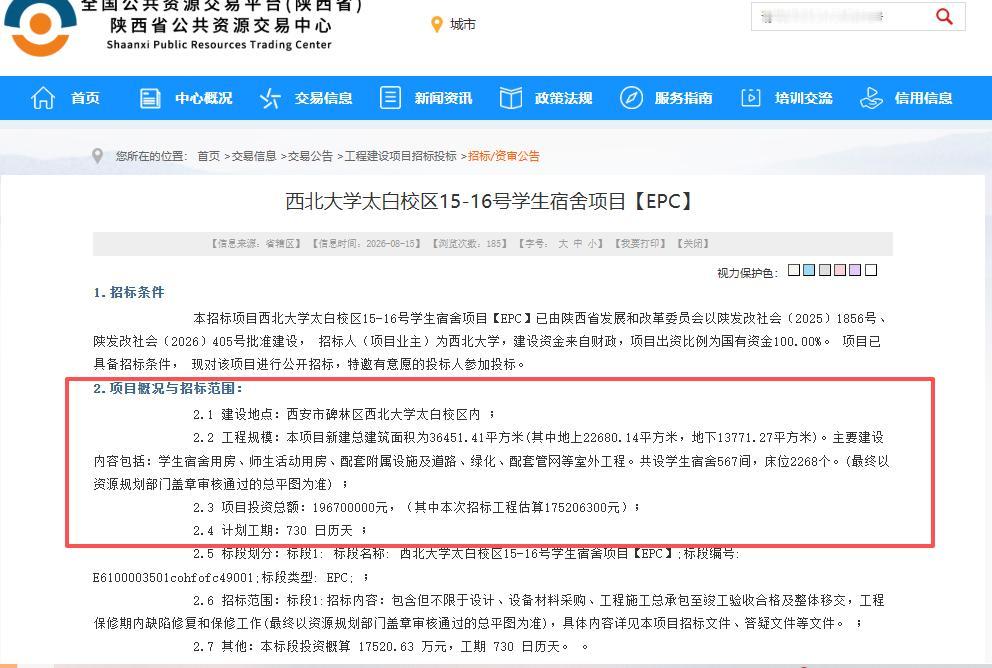This screenshot has width=992, height=668.
Task: Click the 信息时间 2026-08-15 text
Action: tap(366, 244)
